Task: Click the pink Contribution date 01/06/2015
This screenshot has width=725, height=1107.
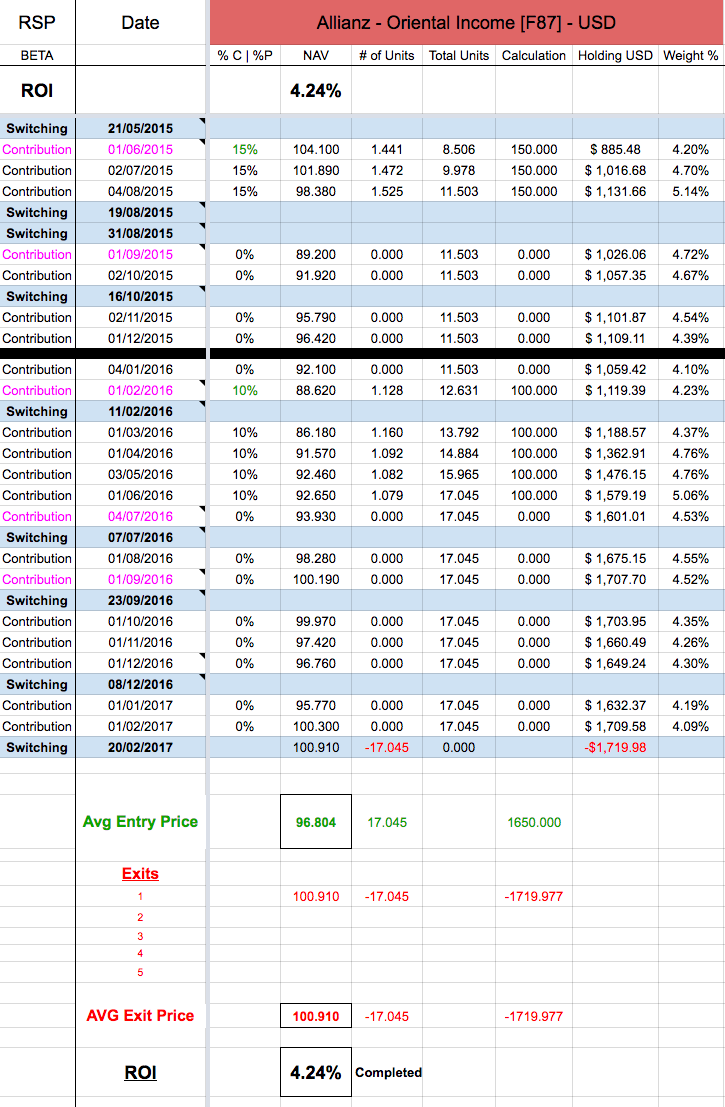Action: [140, 150]
